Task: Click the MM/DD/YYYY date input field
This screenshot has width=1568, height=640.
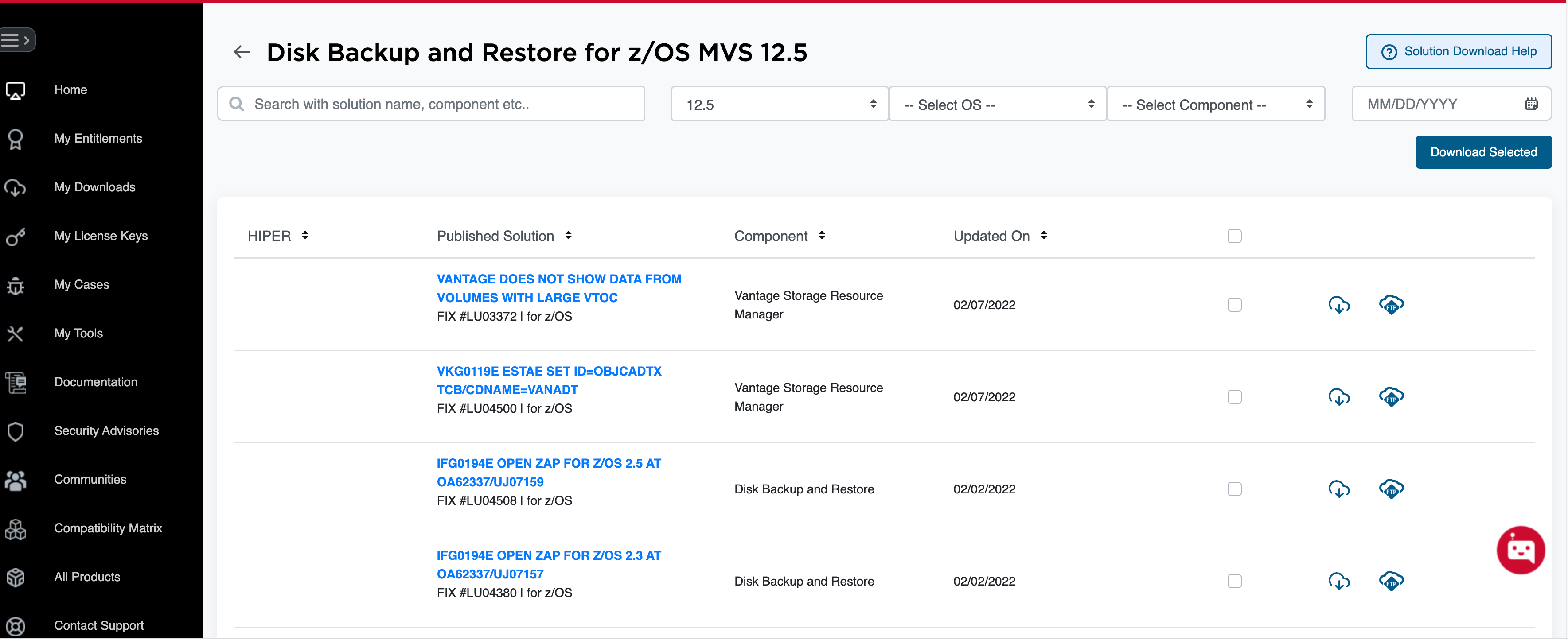Action: click(1452, 104)
